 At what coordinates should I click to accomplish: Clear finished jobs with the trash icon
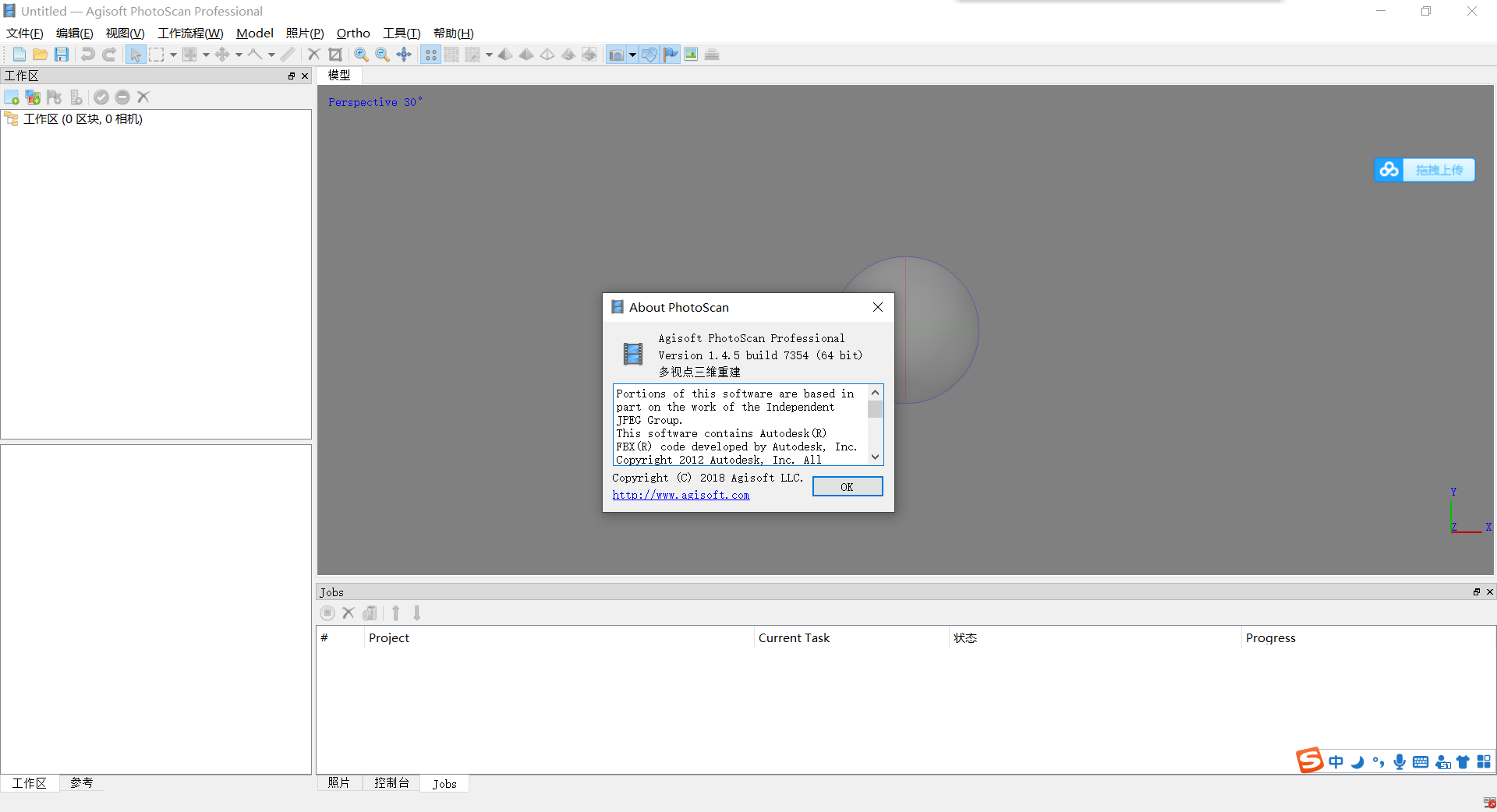(x=370, y=613)
